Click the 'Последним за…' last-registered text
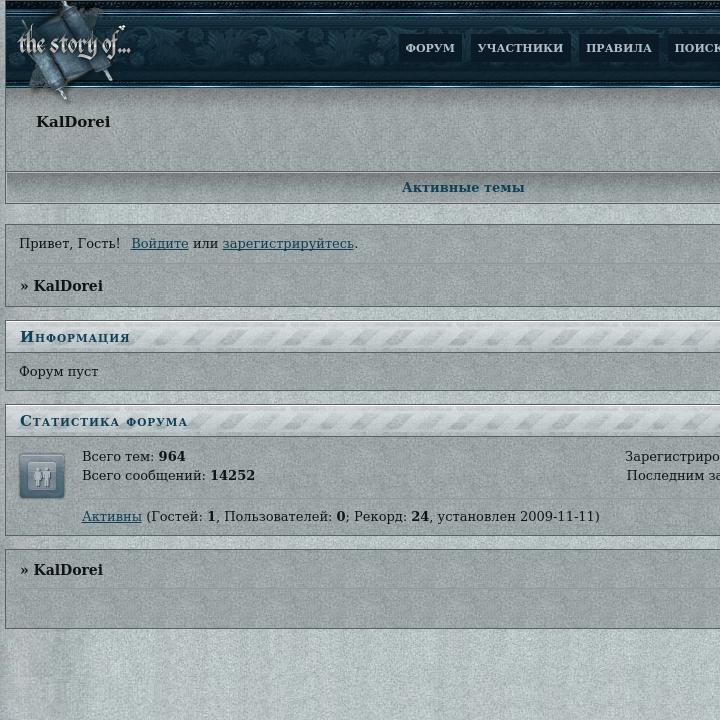The height and width of the screenshot is (720, 720). pyautogui.click(x=673, y=475)
